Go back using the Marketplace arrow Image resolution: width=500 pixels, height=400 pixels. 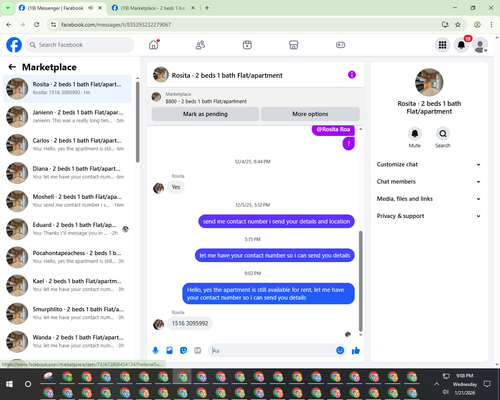tap(12, 67)
